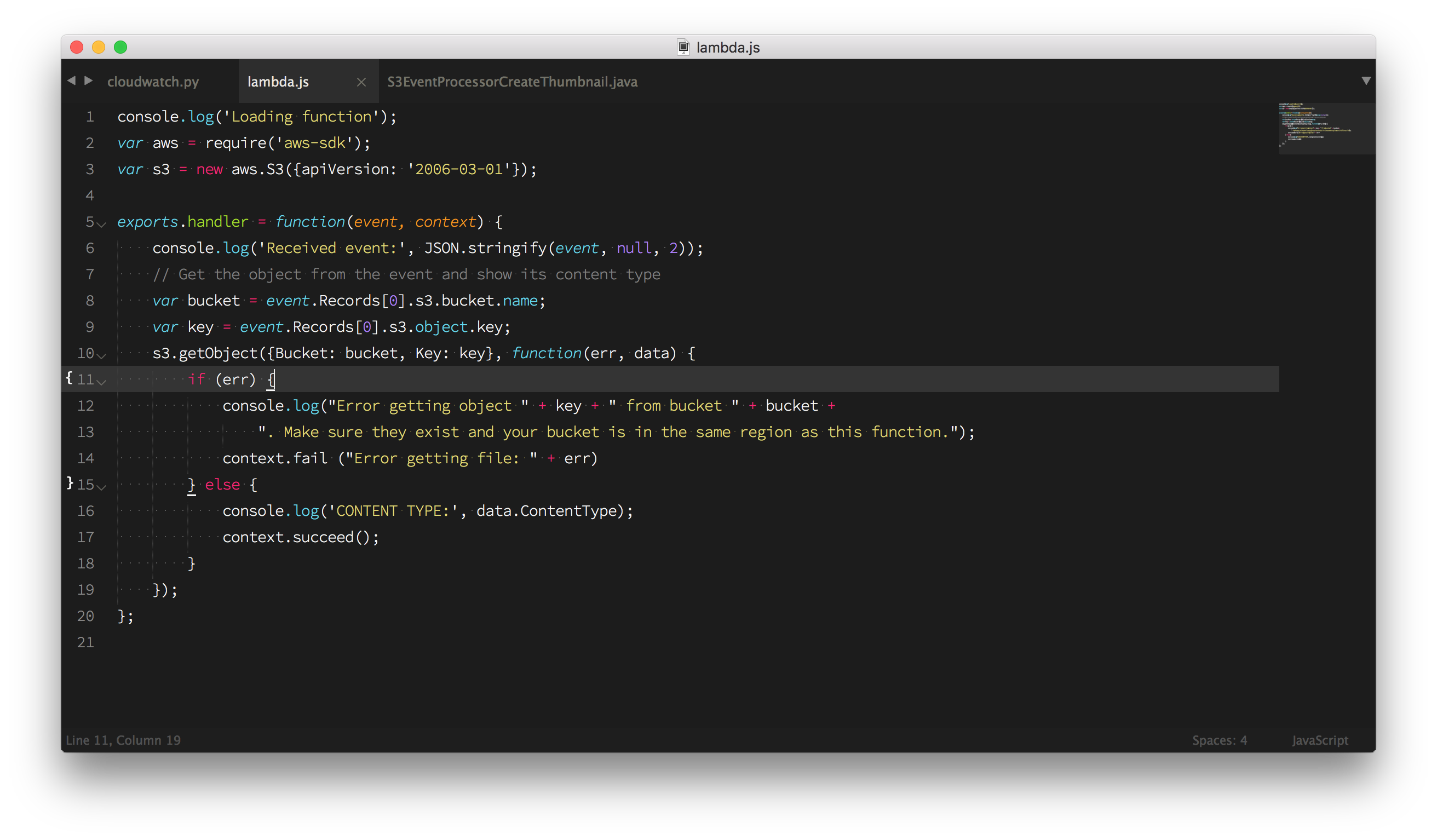Screen dimensions: 1437x840
Task: Collapse the fold arrow on line 5
Action: (x=102, y=224)
